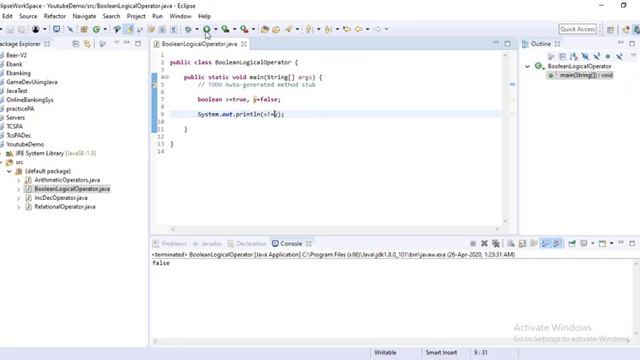The width and height of the screenshot is (640, 360).
Task: Click Smart Insert status bar entry
Action: (x=441, y=352)
